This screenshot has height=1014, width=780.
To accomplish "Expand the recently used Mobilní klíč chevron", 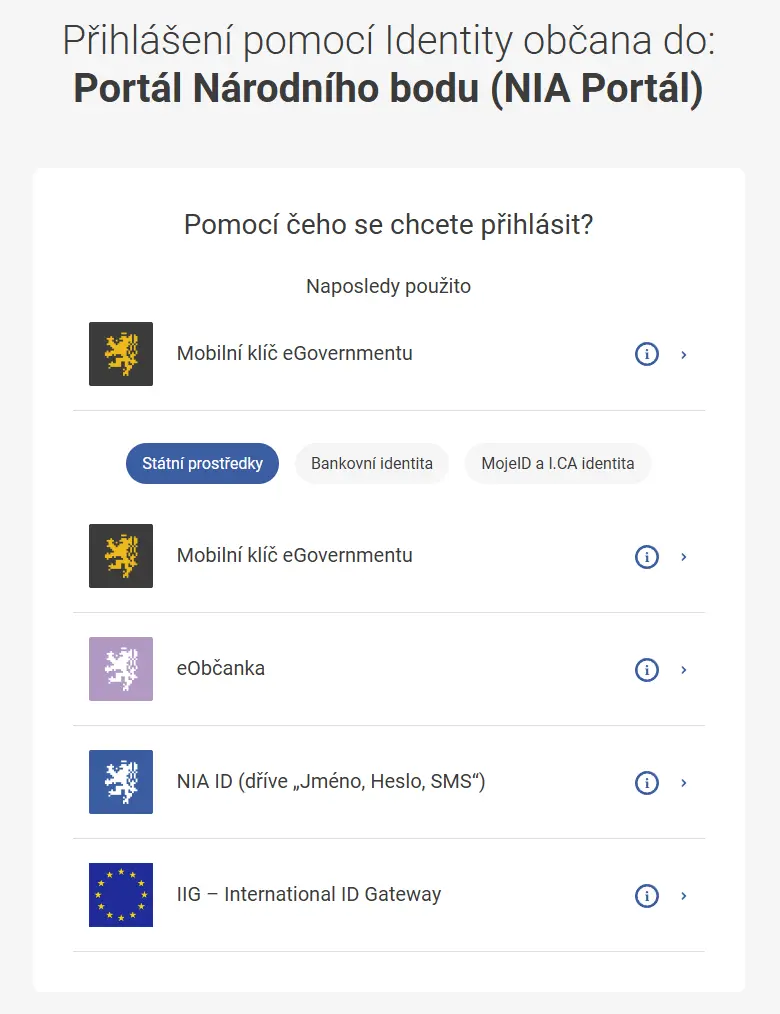I will [x=684, y=354].
